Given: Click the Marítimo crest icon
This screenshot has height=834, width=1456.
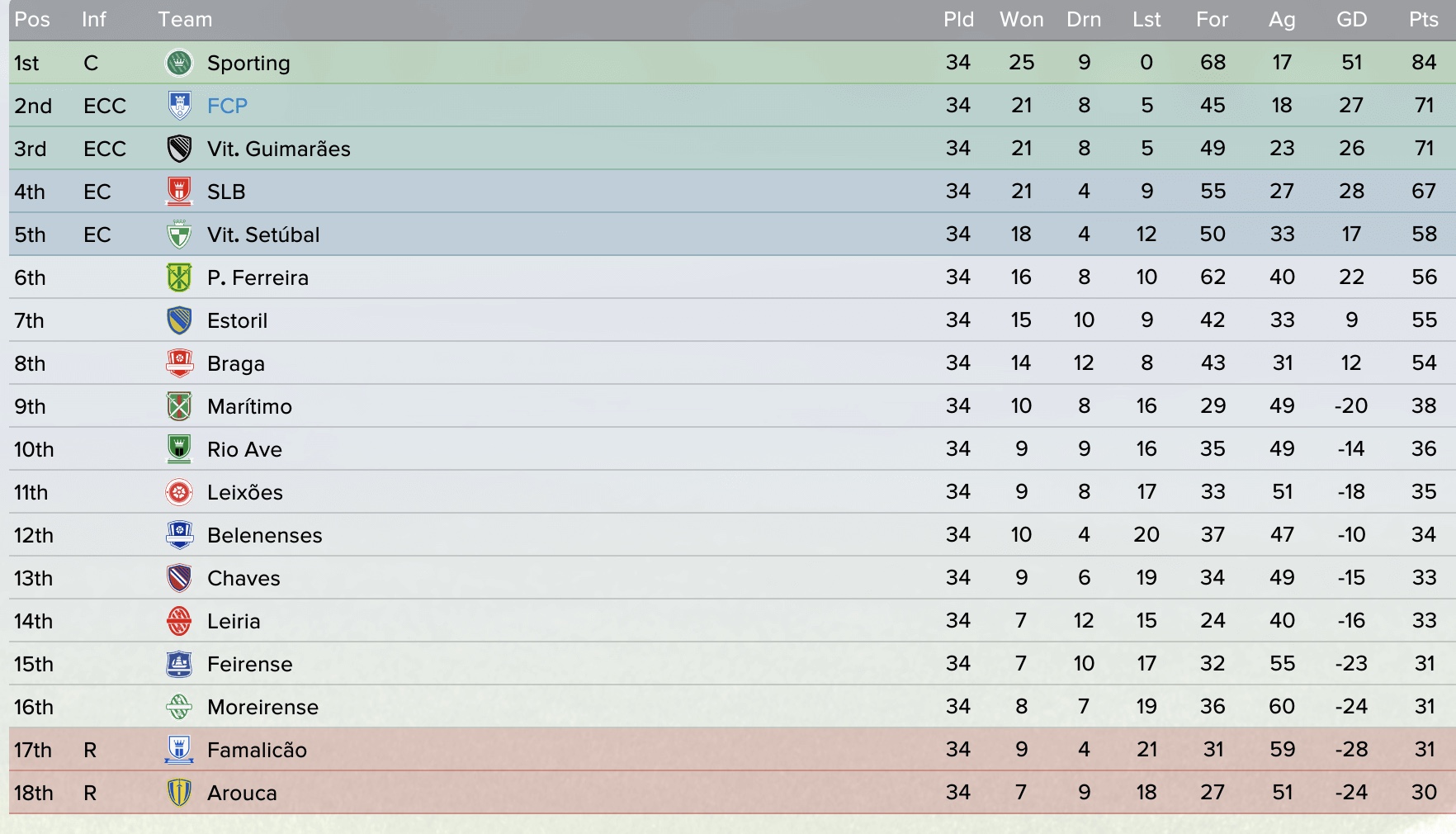Looking at the screenshot, I should pos(179,406).
